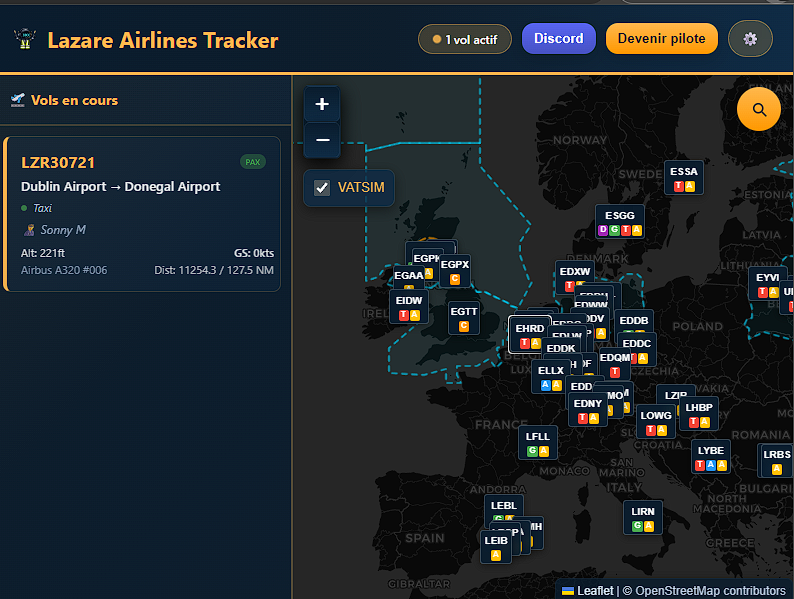Select the EGAA airport marker
Image resolution: width=794 pixels, height=599 pixels.
coord(409,277)
